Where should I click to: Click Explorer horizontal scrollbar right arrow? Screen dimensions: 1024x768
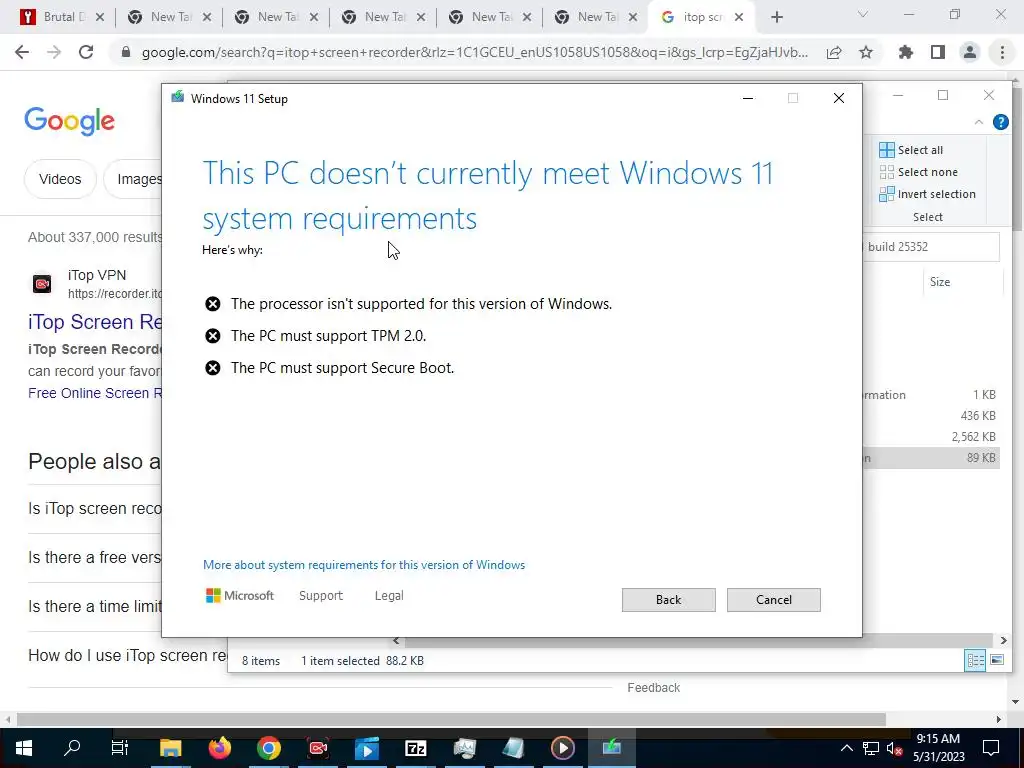coord(1004,641)
